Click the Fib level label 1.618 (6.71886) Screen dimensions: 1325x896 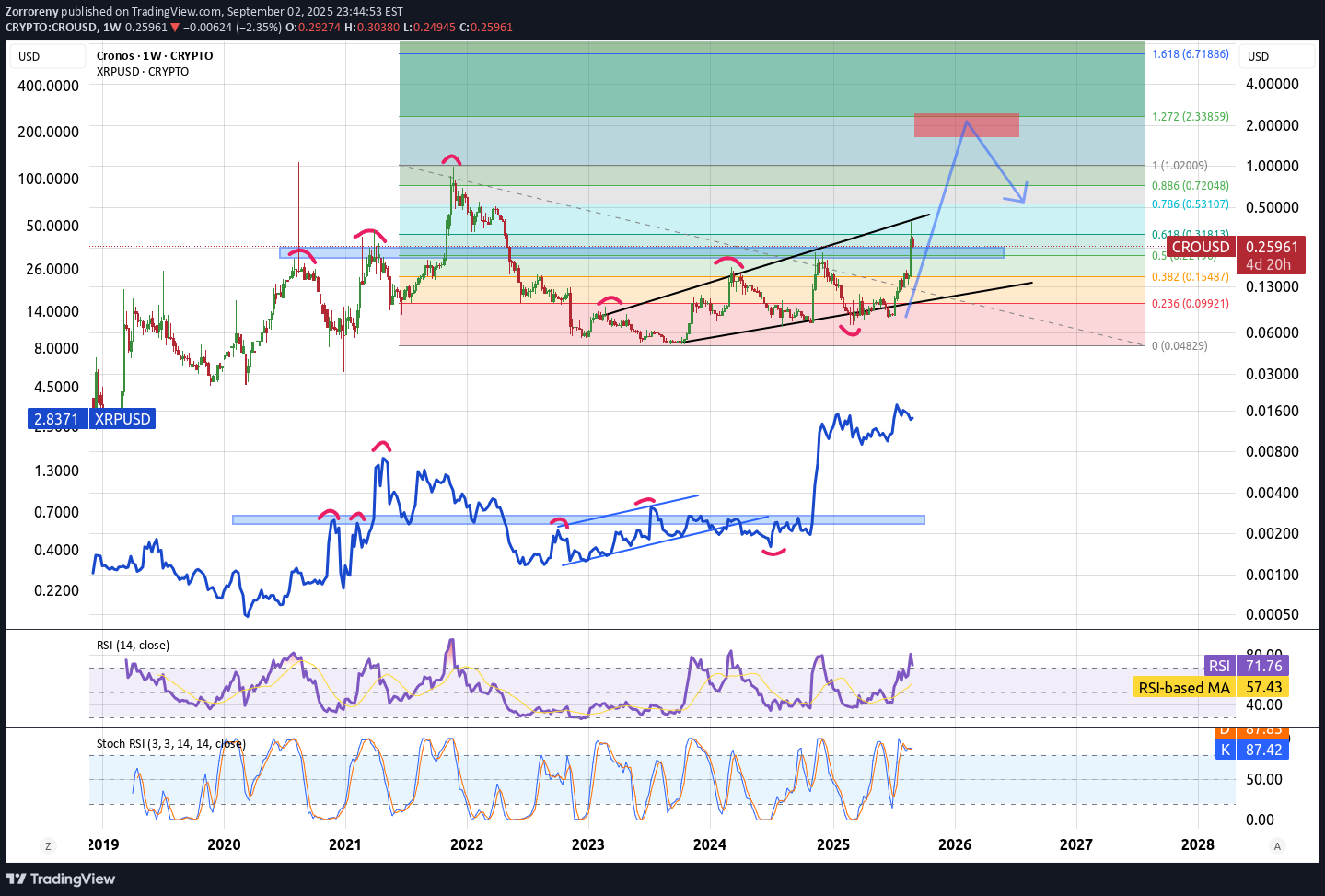tap(1191, 54)
